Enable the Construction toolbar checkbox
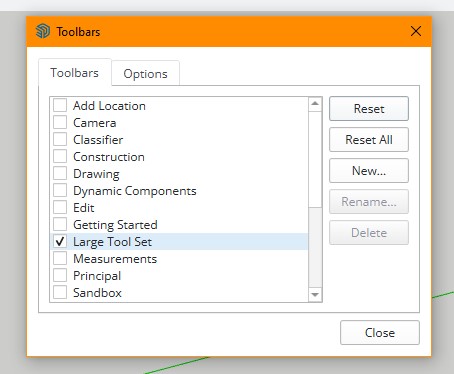Screen dimensions: 454x374 tap(60, 156)
